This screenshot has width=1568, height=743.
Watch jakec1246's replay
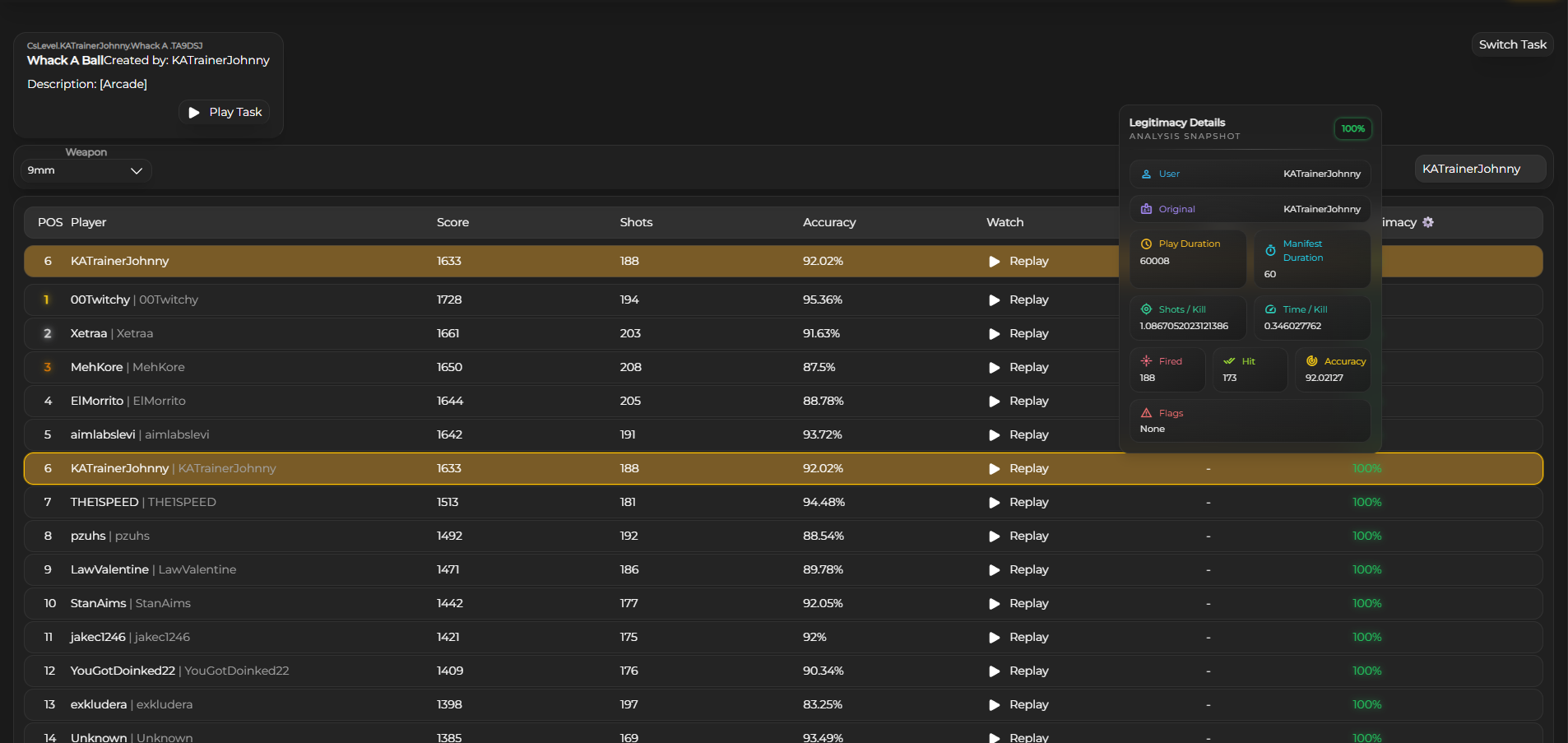click(1018, 637)
